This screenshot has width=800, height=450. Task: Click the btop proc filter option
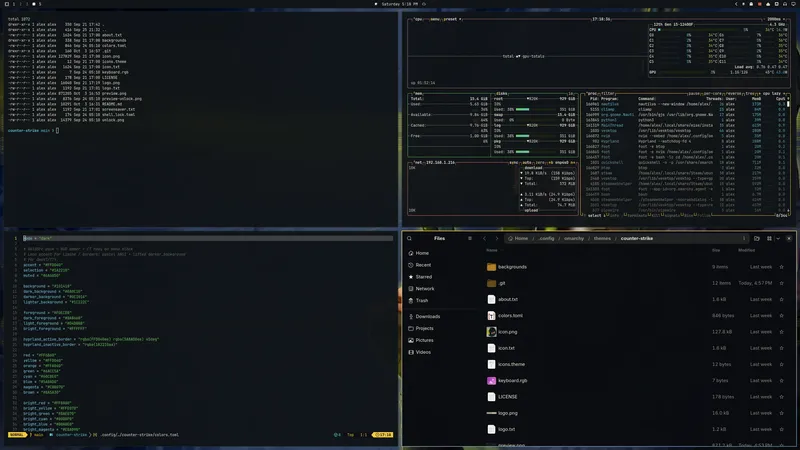pos(608,94)
